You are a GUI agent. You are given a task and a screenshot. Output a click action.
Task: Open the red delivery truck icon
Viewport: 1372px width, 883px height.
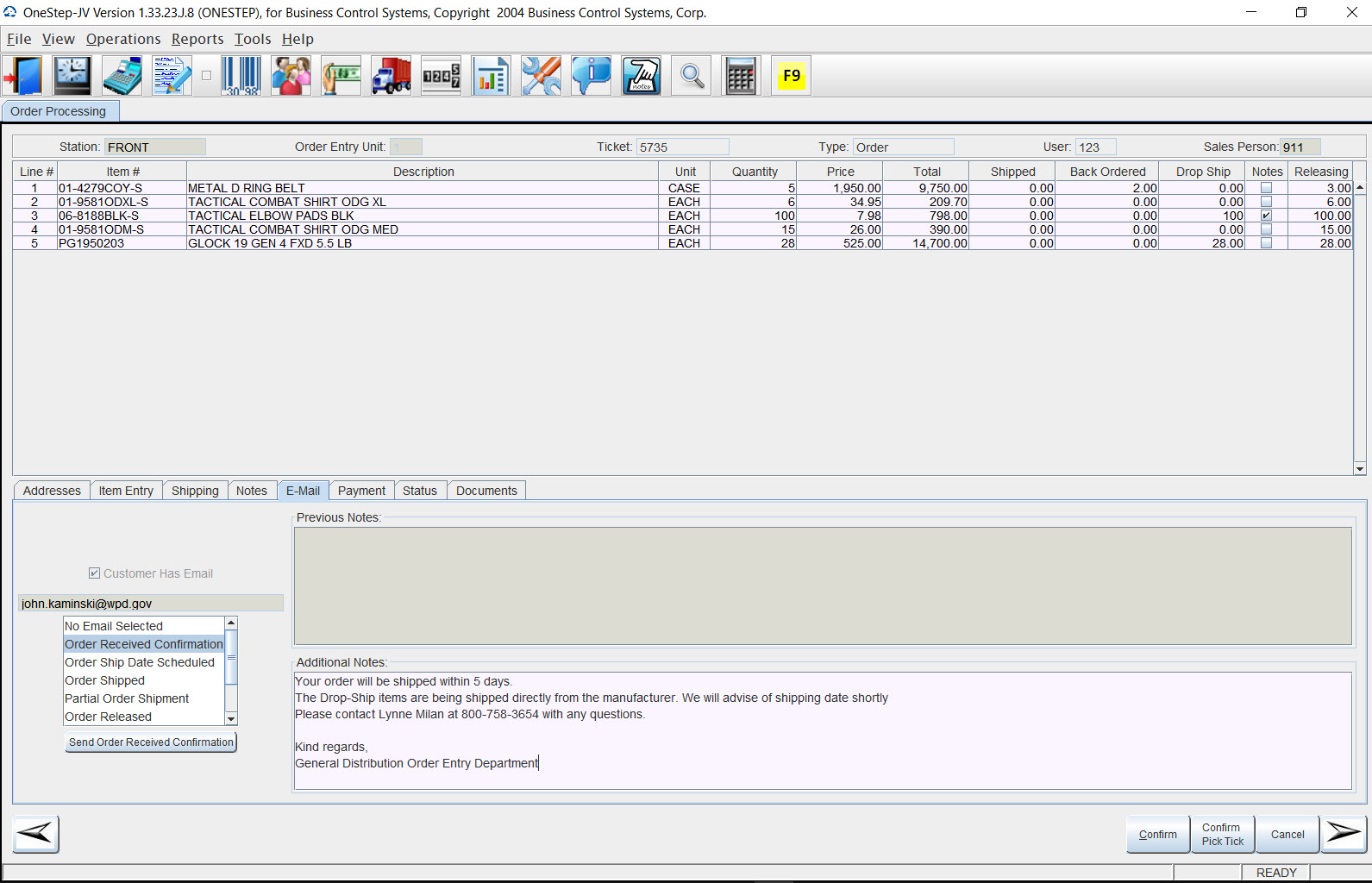(391, 76)
